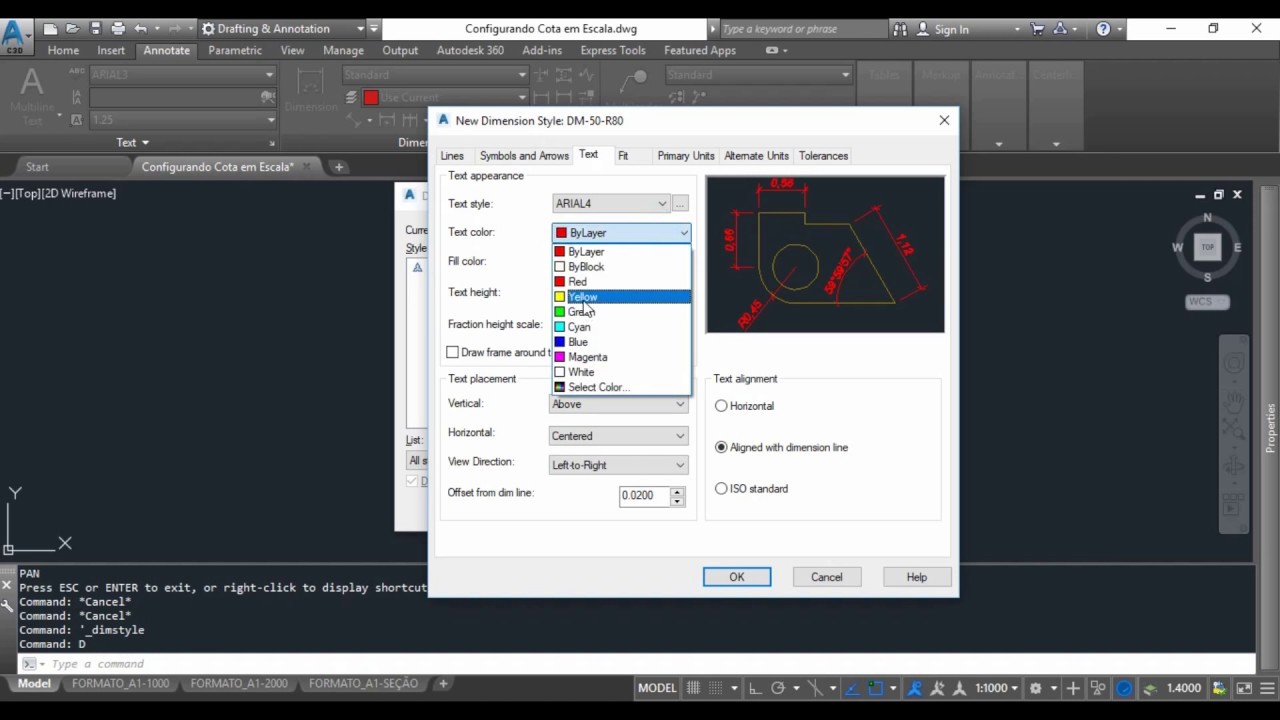Viewport: 1280px width, 720px height.
Task: Click the ViewCube TOP face
Action: [x=1207, y=247]
